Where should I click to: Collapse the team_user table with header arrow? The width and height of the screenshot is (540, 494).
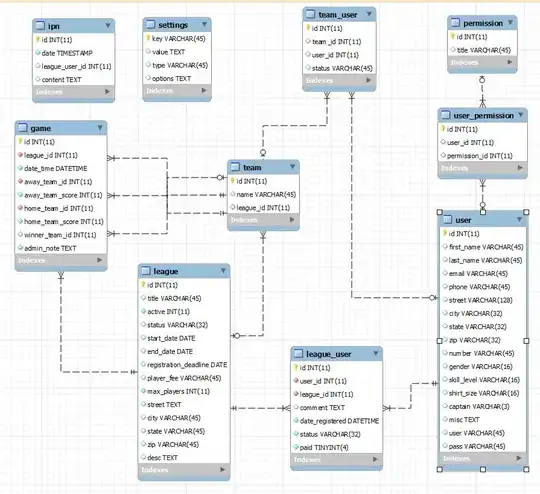click(369, 14)
